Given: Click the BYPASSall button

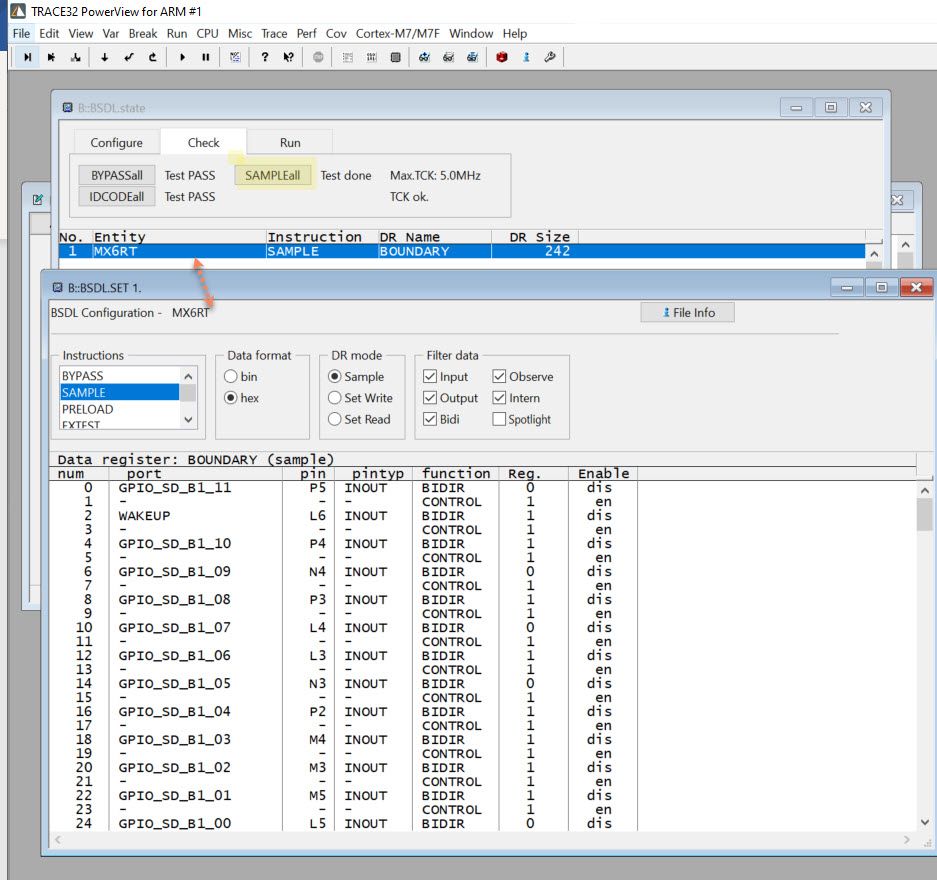Looking at the screenshot, I should [117, 175].
